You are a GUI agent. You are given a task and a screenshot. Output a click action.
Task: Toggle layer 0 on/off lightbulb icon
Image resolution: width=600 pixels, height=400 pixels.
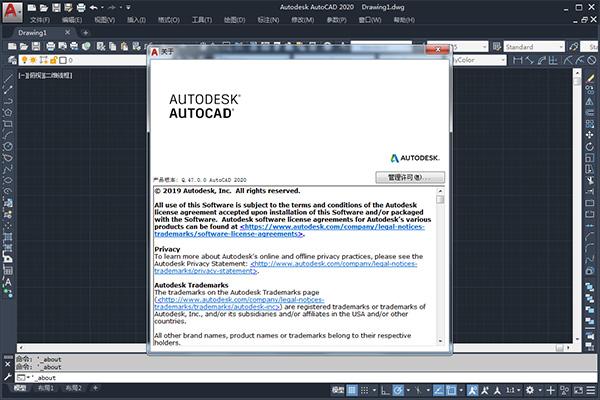coord(24,60)
